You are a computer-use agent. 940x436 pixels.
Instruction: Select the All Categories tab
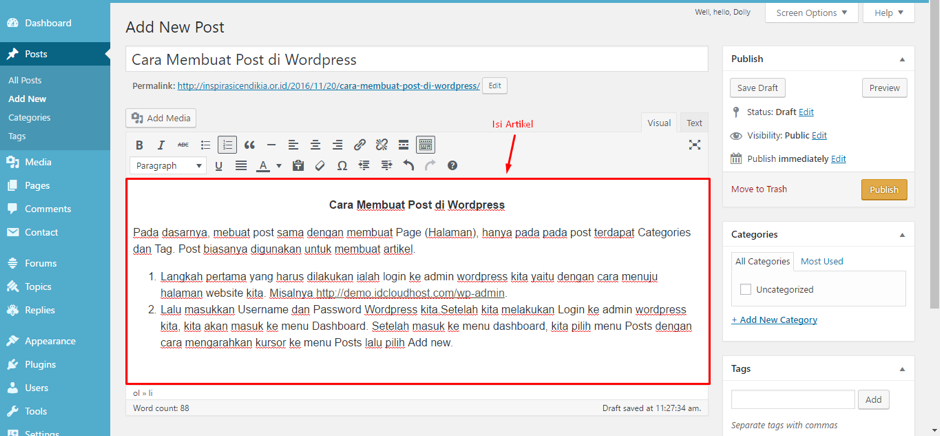(763, 261)
